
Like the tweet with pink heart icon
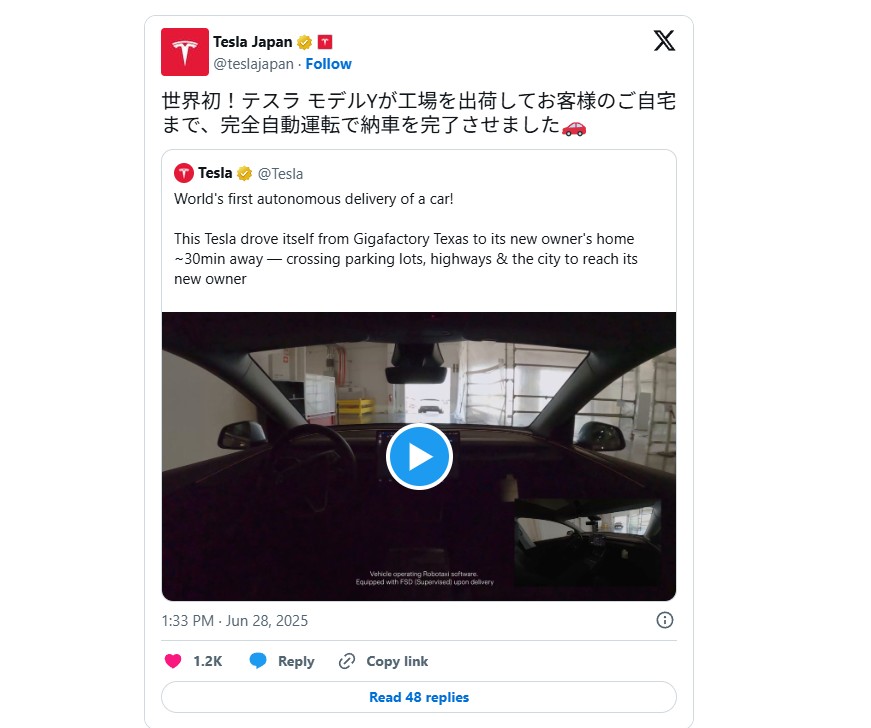pyautogui.click(x=173, y=661)
